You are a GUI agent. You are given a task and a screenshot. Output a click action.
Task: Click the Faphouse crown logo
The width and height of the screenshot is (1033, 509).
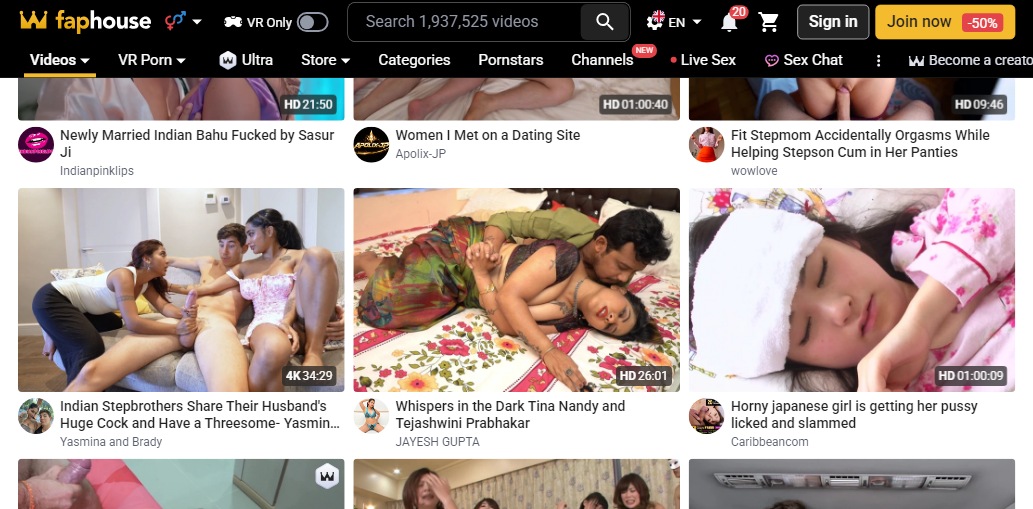coord(33,21)
